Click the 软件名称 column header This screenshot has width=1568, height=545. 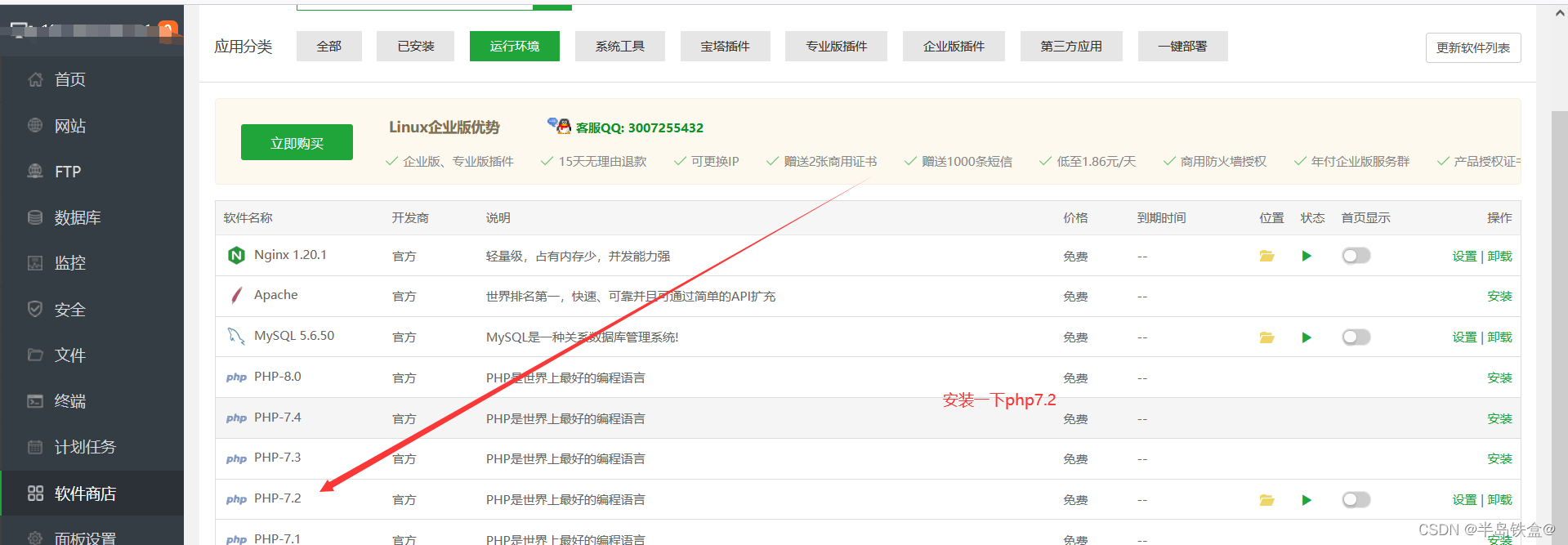pos(248,218)
